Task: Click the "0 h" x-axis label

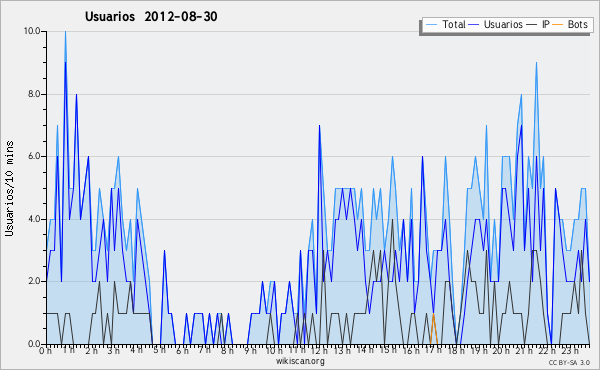Action: pos(46,351)
